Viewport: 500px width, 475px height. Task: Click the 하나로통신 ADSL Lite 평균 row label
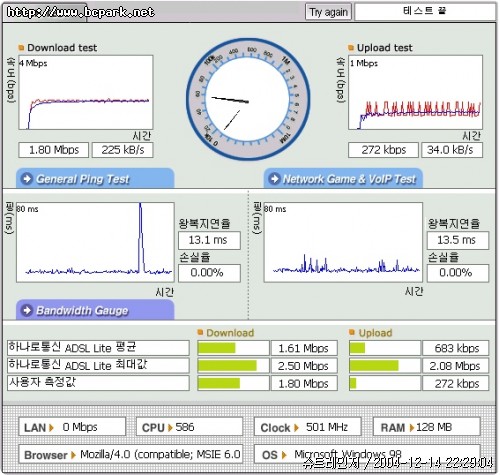tap(98, 348)
